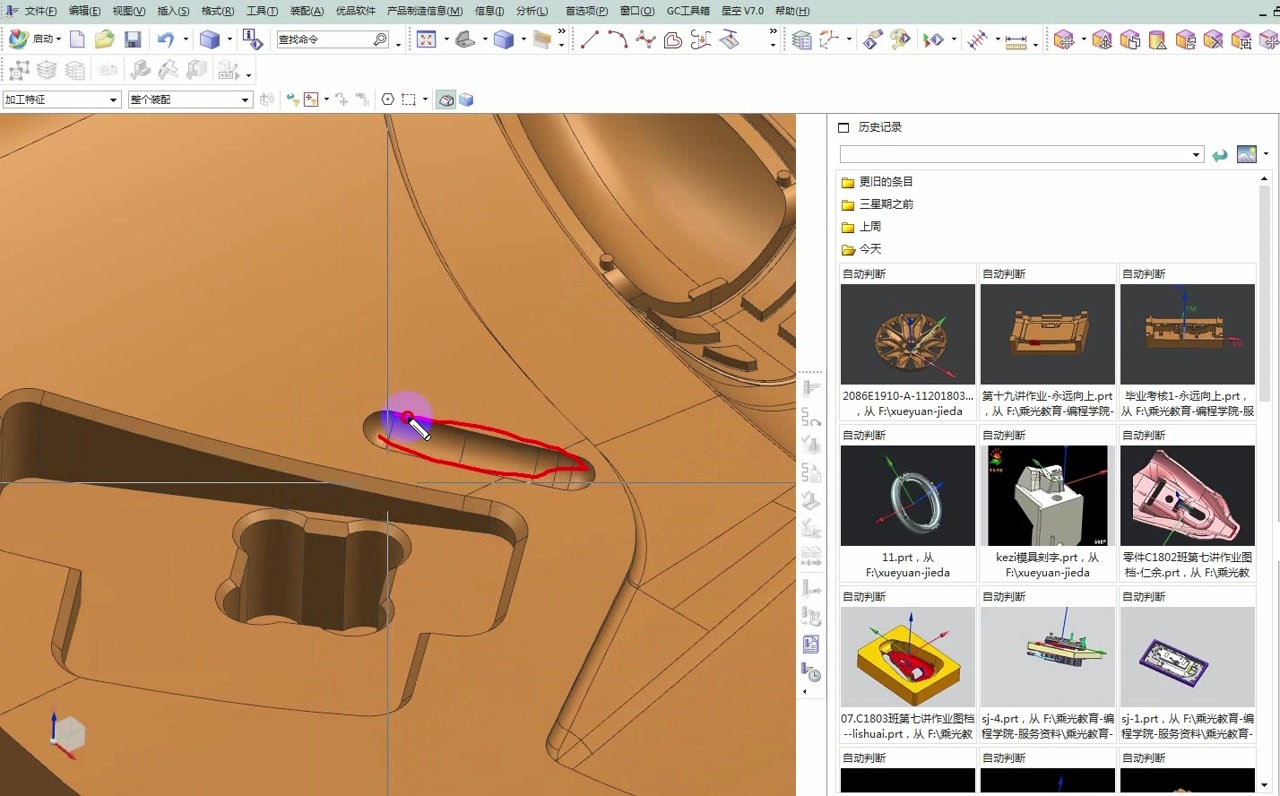Open the 加工特征 selection type filter dropdown

pos(61,99)
